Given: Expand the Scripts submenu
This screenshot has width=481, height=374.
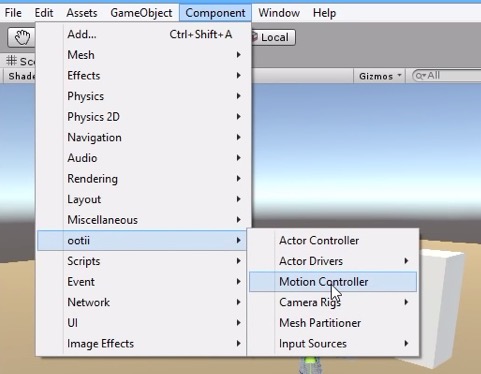Looking at the screenshot, I should pyautogui.click(x=143, y=261).
